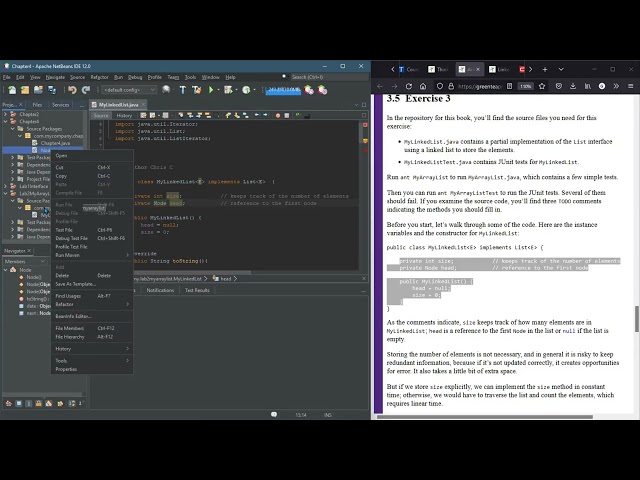The image size is (640, 480).
Task: Open a new Firefox tab with plus
Action: [x=545, y=69]
